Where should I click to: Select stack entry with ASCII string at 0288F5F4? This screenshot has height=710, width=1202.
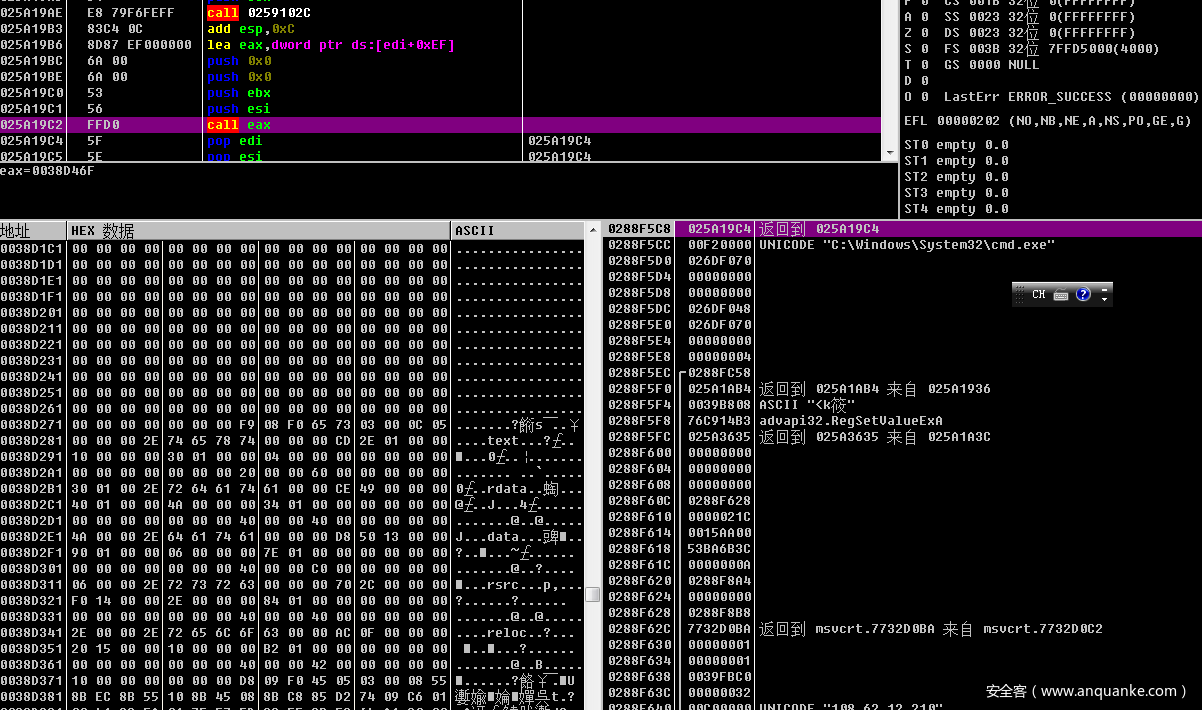(x=904, y=405)
